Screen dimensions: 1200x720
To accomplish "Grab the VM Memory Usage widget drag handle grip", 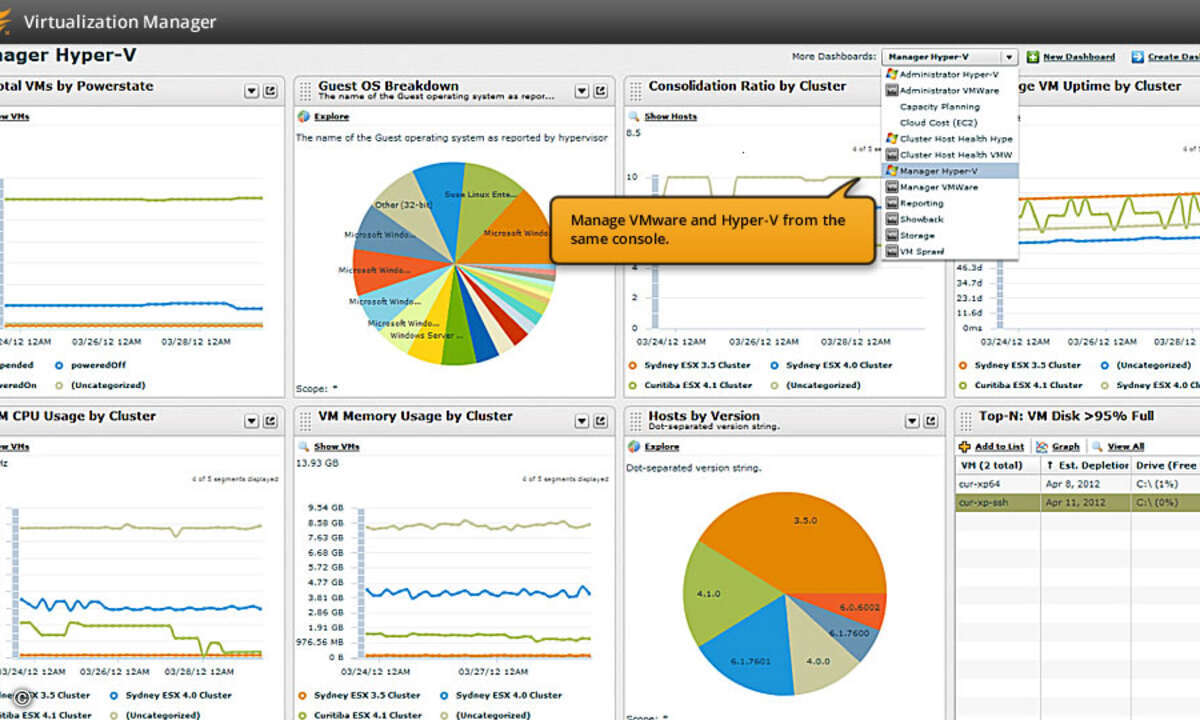I will pyautogui.click(x=305, y=421).
